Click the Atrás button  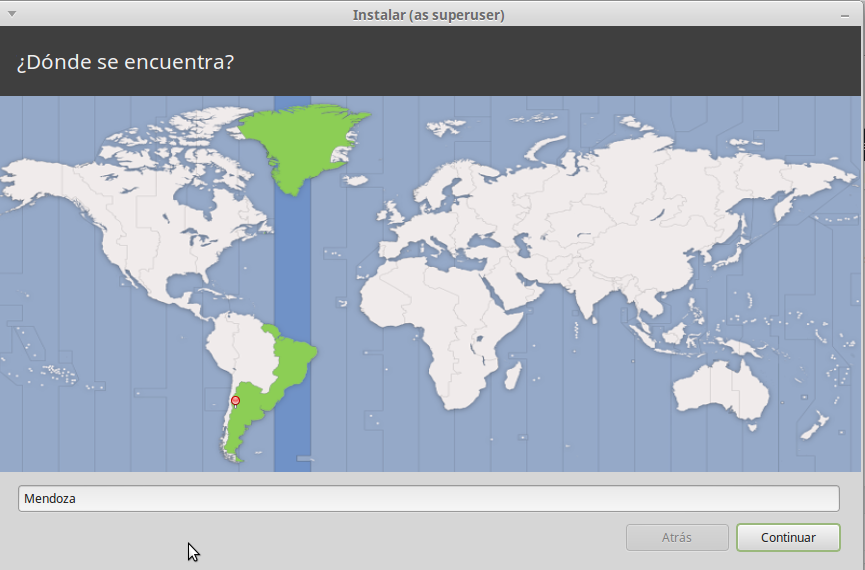(x=676, y=537)
